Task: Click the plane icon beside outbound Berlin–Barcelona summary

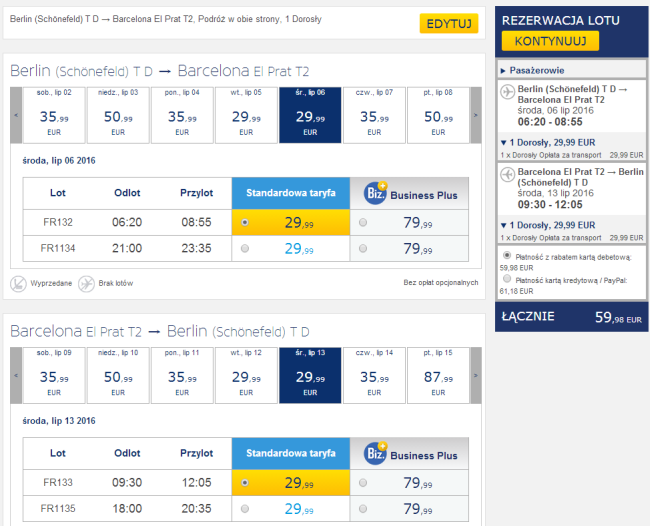Action: coord(507,92)
